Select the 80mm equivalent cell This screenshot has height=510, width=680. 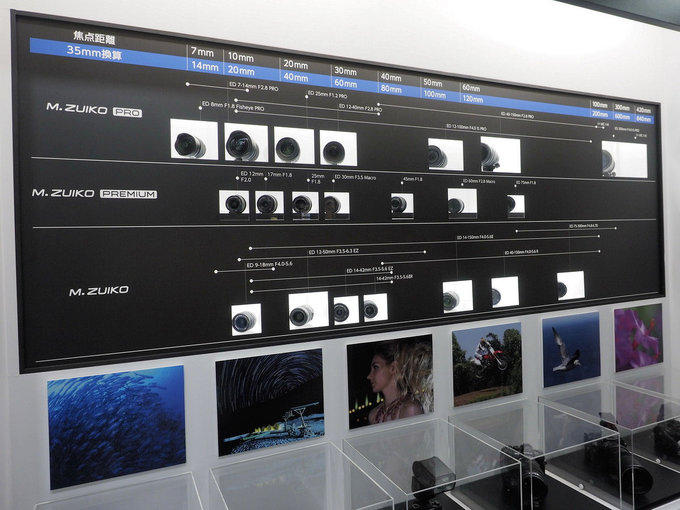tap(391, 89)
